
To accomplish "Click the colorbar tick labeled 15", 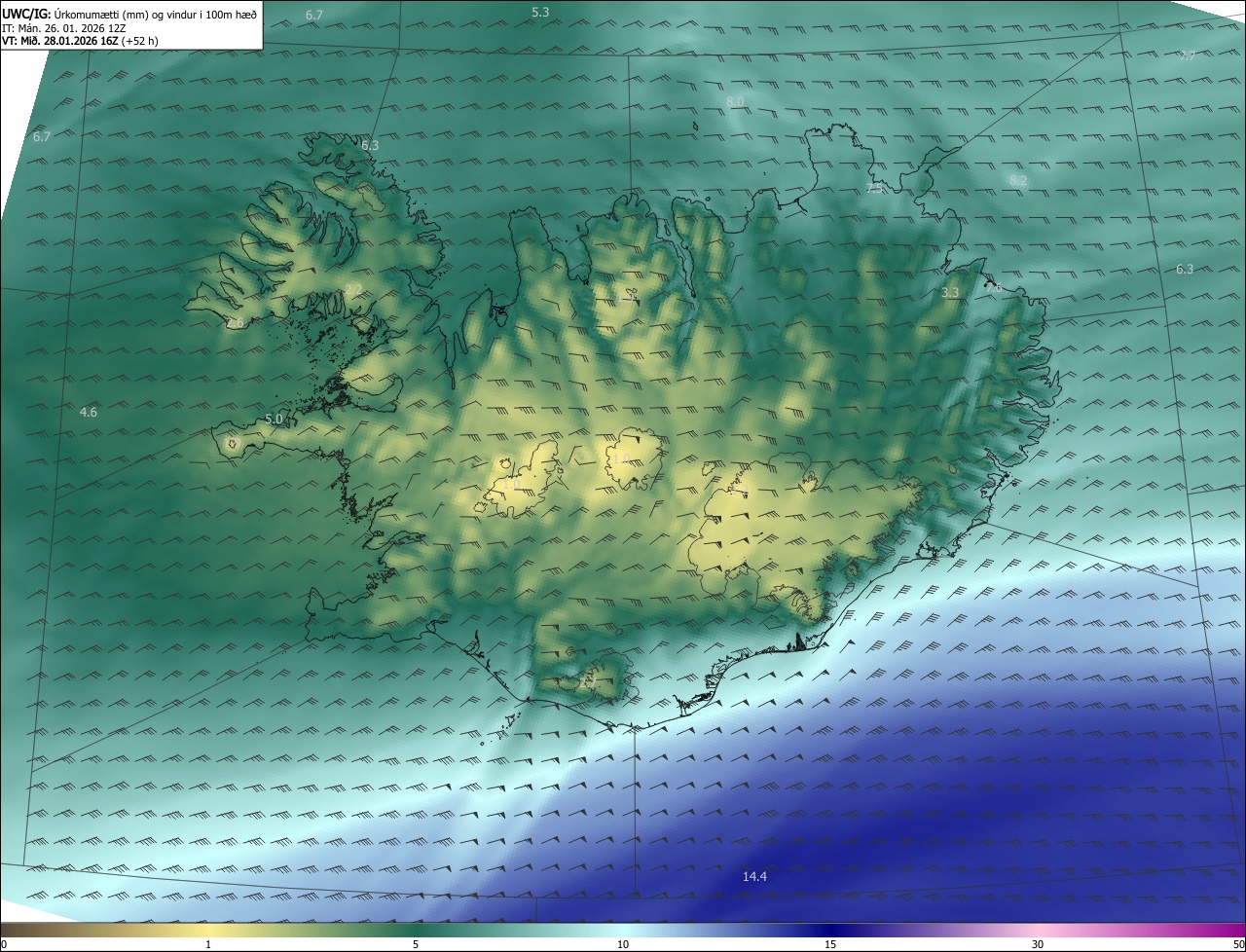I will [830, 944].
